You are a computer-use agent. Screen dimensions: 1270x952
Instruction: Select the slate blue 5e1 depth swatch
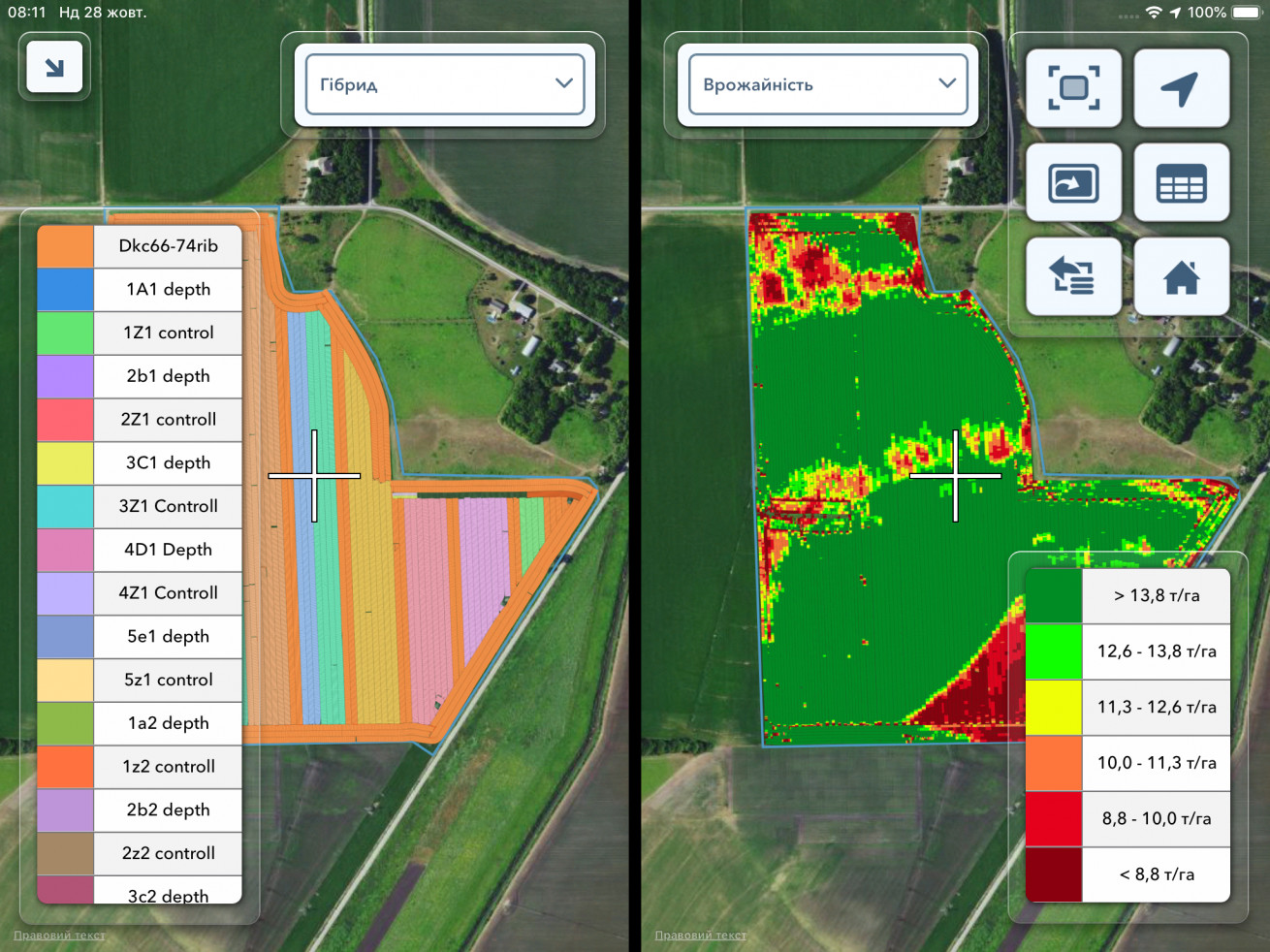tap(65, 637)
